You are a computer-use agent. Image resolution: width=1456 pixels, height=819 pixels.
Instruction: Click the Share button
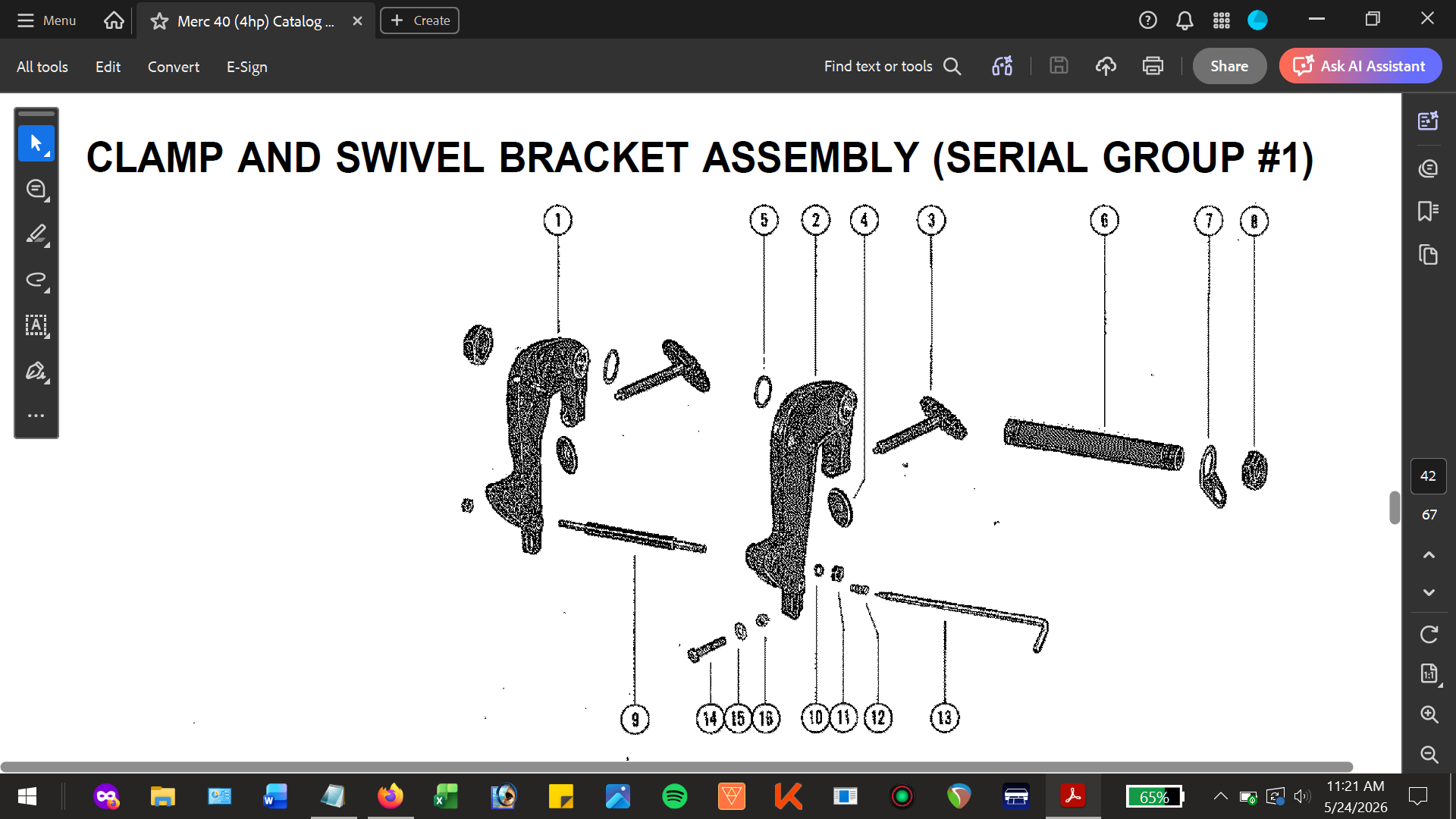(x=1229, y=66)
